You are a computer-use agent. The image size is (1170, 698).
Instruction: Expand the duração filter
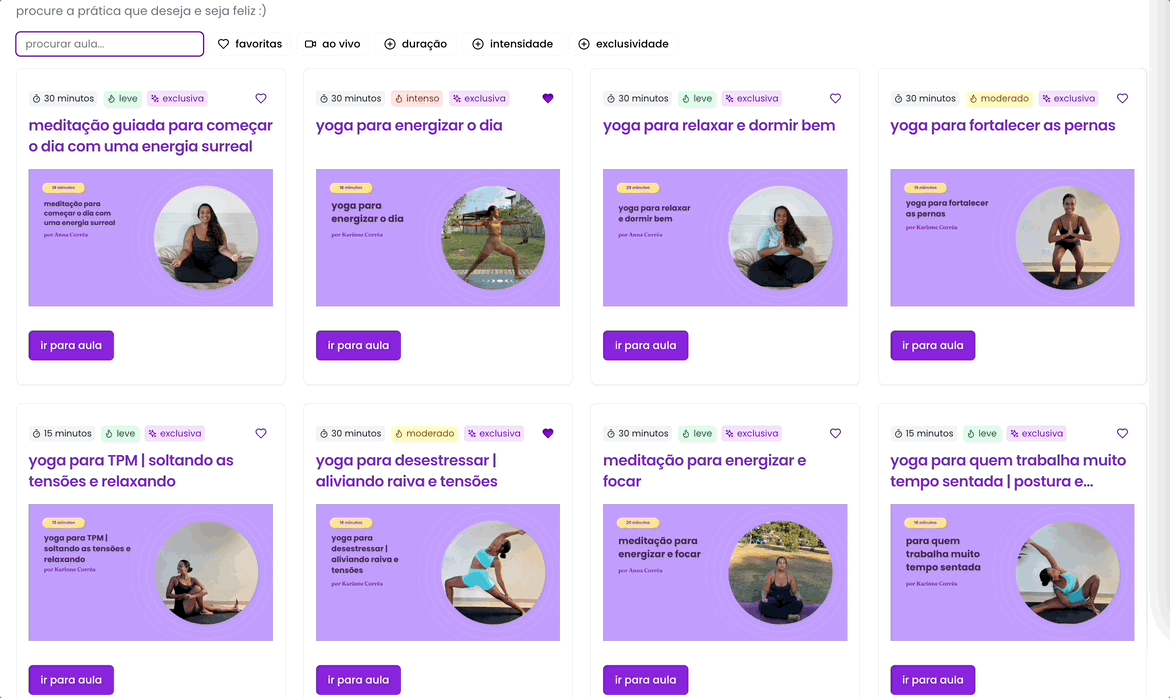point(416,43)
